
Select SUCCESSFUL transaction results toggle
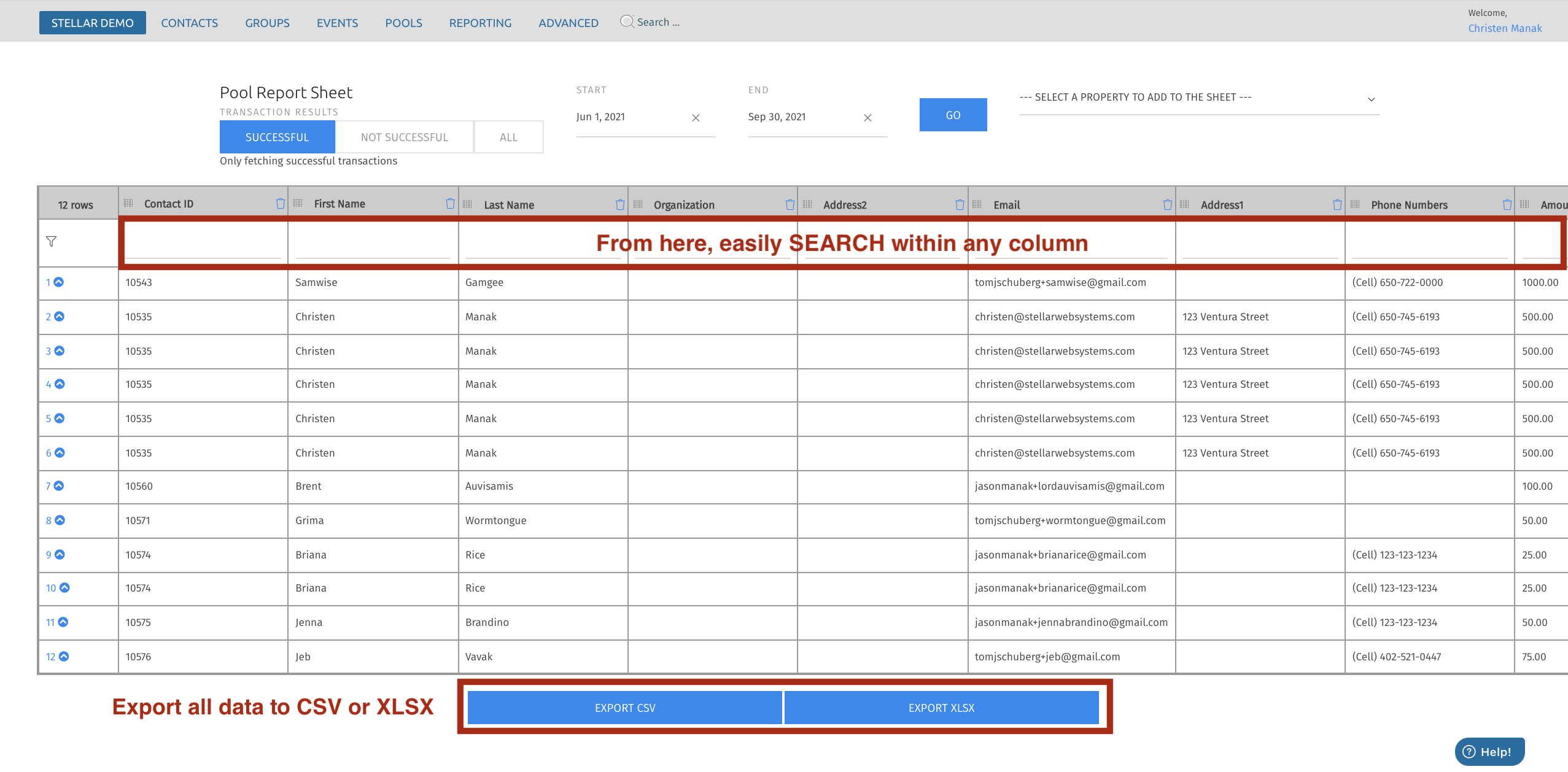pos(277,137)
